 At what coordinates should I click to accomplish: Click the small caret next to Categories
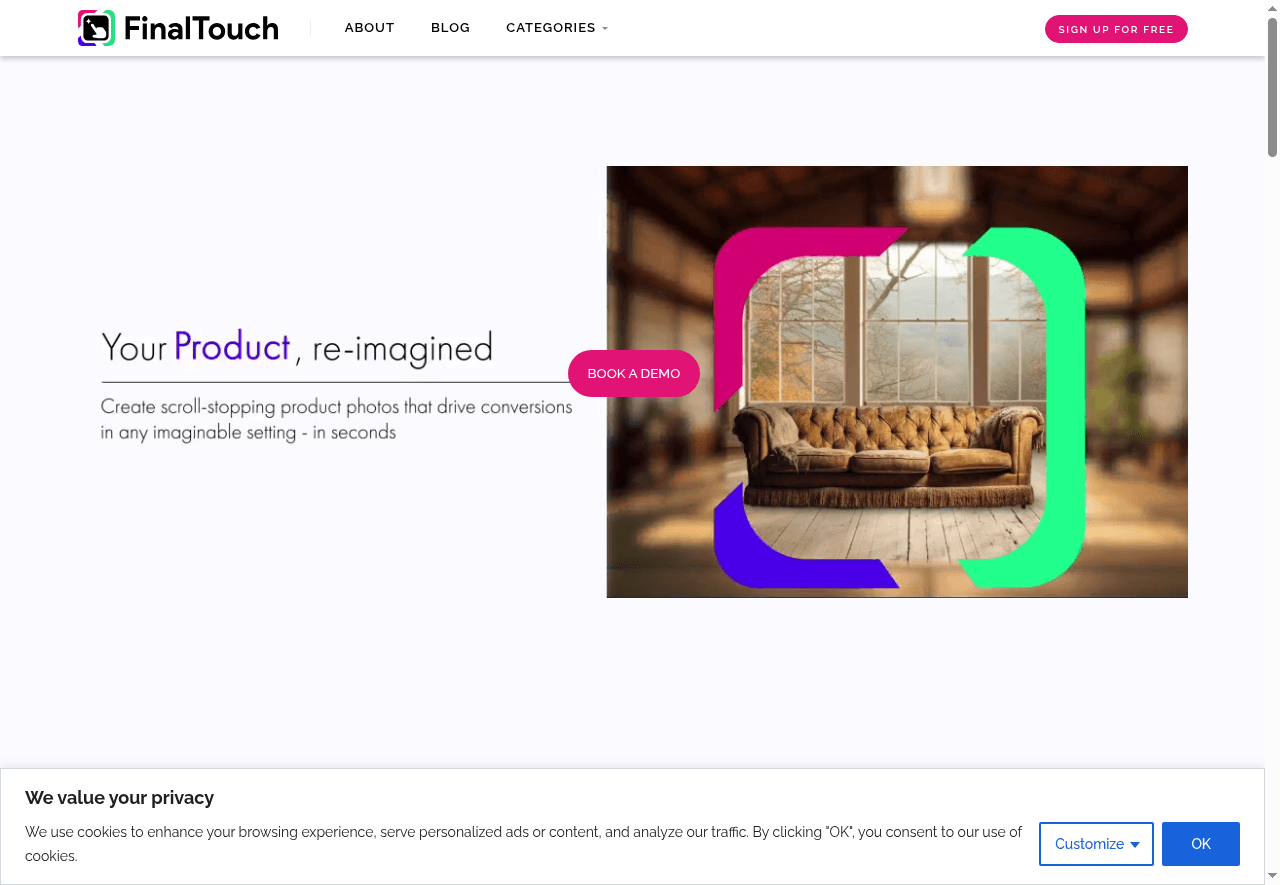605,29
